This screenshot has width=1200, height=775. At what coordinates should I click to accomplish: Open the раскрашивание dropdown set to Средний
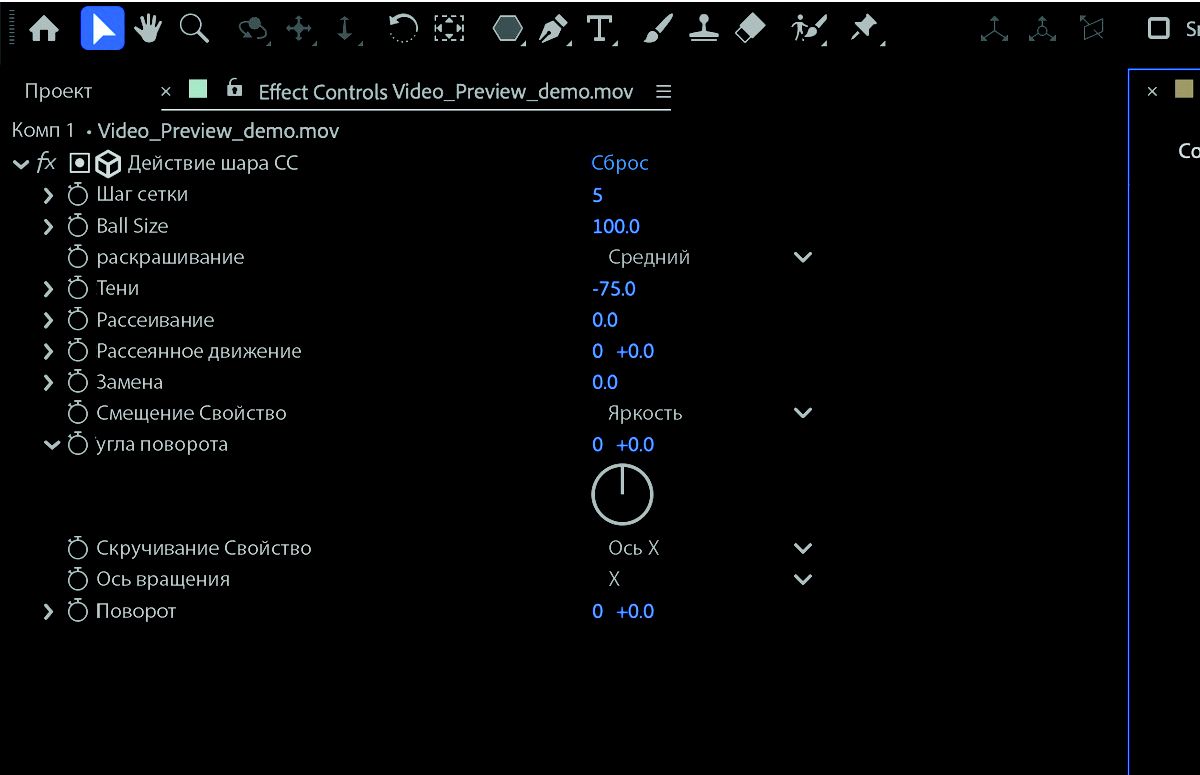tap(709, 257)
